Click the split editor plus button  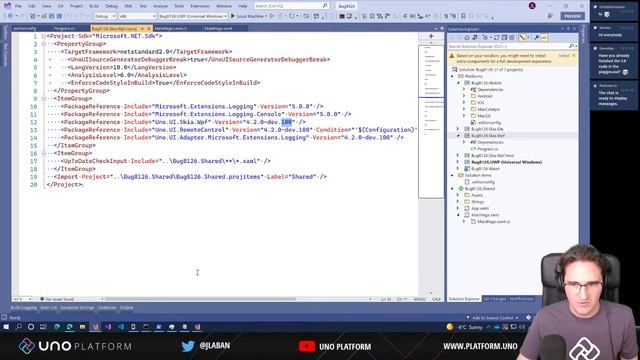[x=431, y=36]
